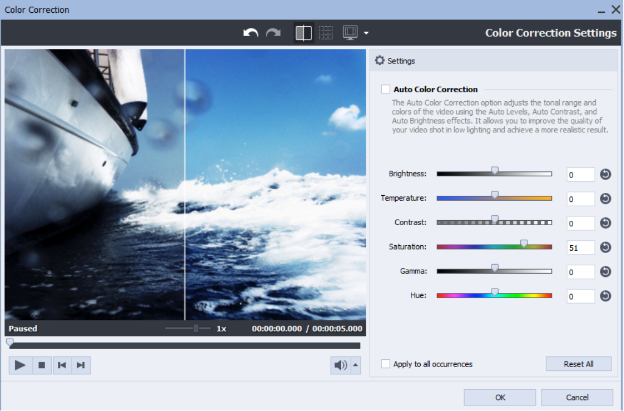
Task: Click the 1x speed label
Action: 221,329
